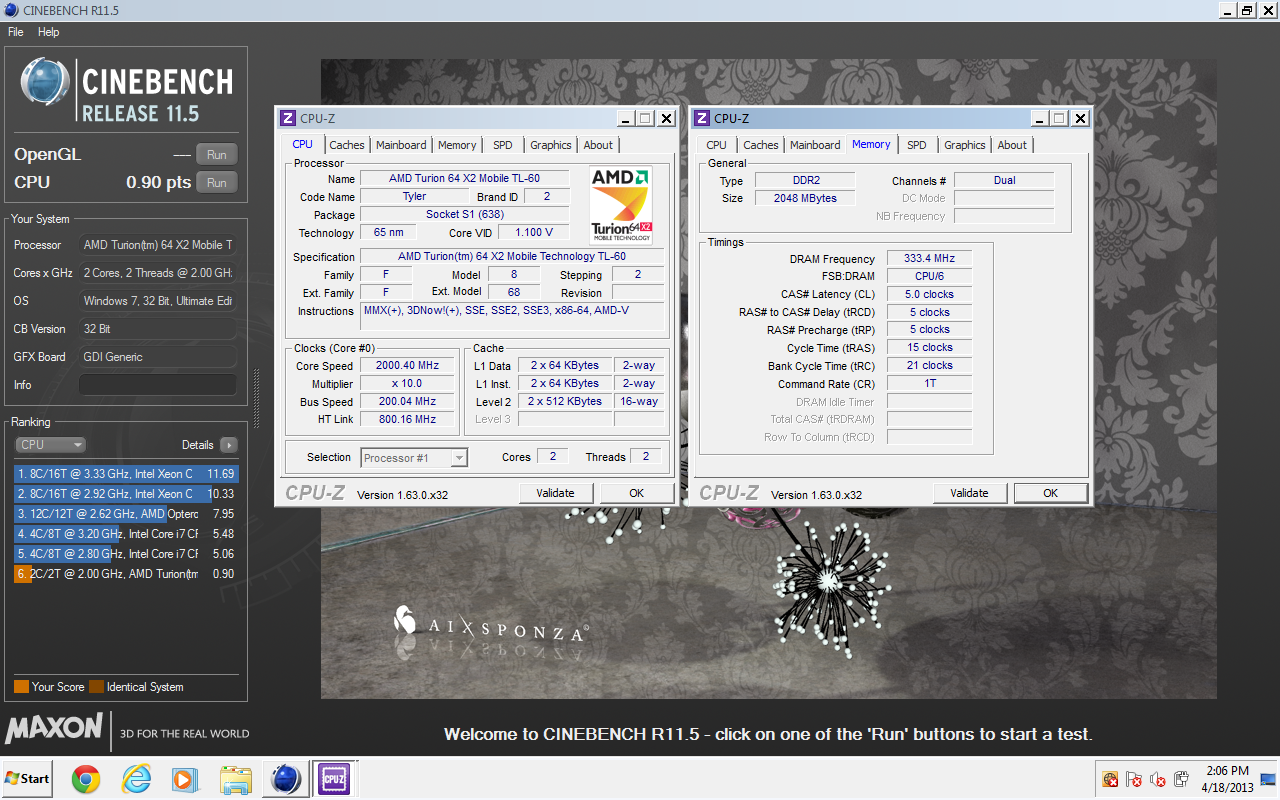Switch to SPD tab in left CPU-Z window

(503, 145)
